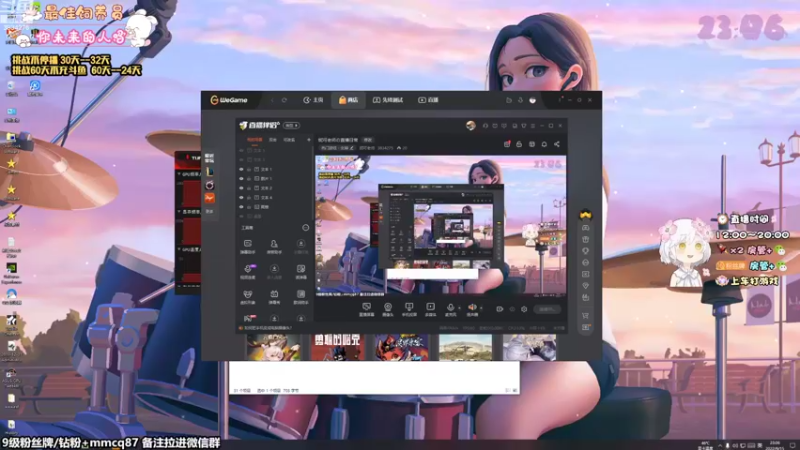
Task: Select the orange game icon in WeGame sidebar
Action: 210,198
